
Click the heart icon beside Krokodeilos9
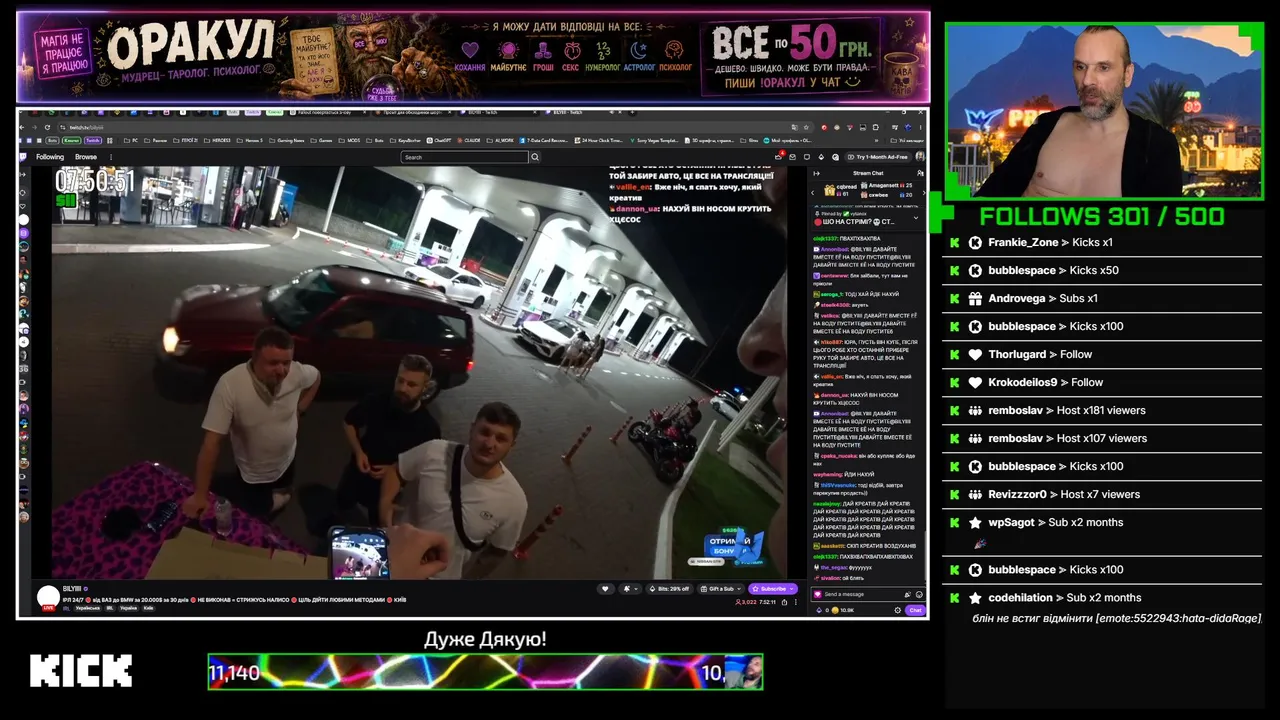[975, 383]
